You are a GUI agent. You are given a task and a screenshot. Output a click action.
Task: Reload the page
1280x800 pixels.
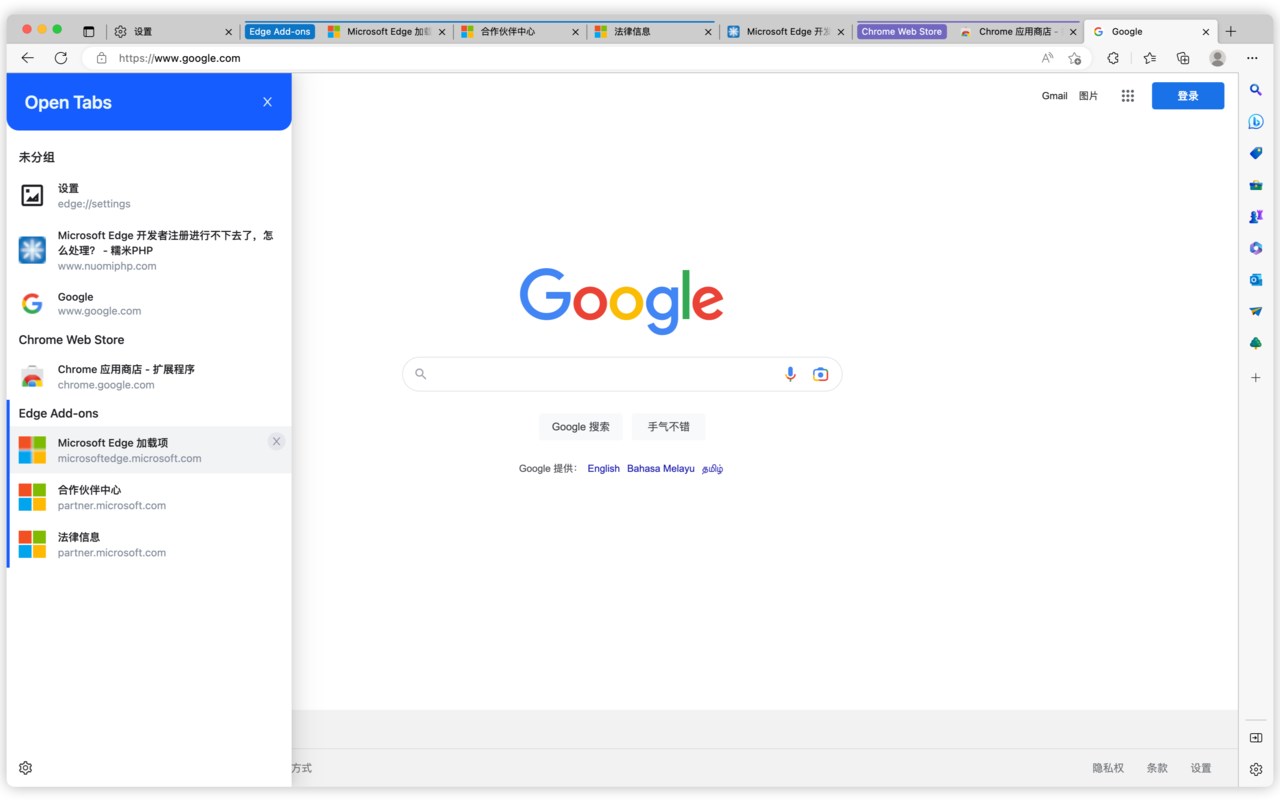tap(61, 58)
